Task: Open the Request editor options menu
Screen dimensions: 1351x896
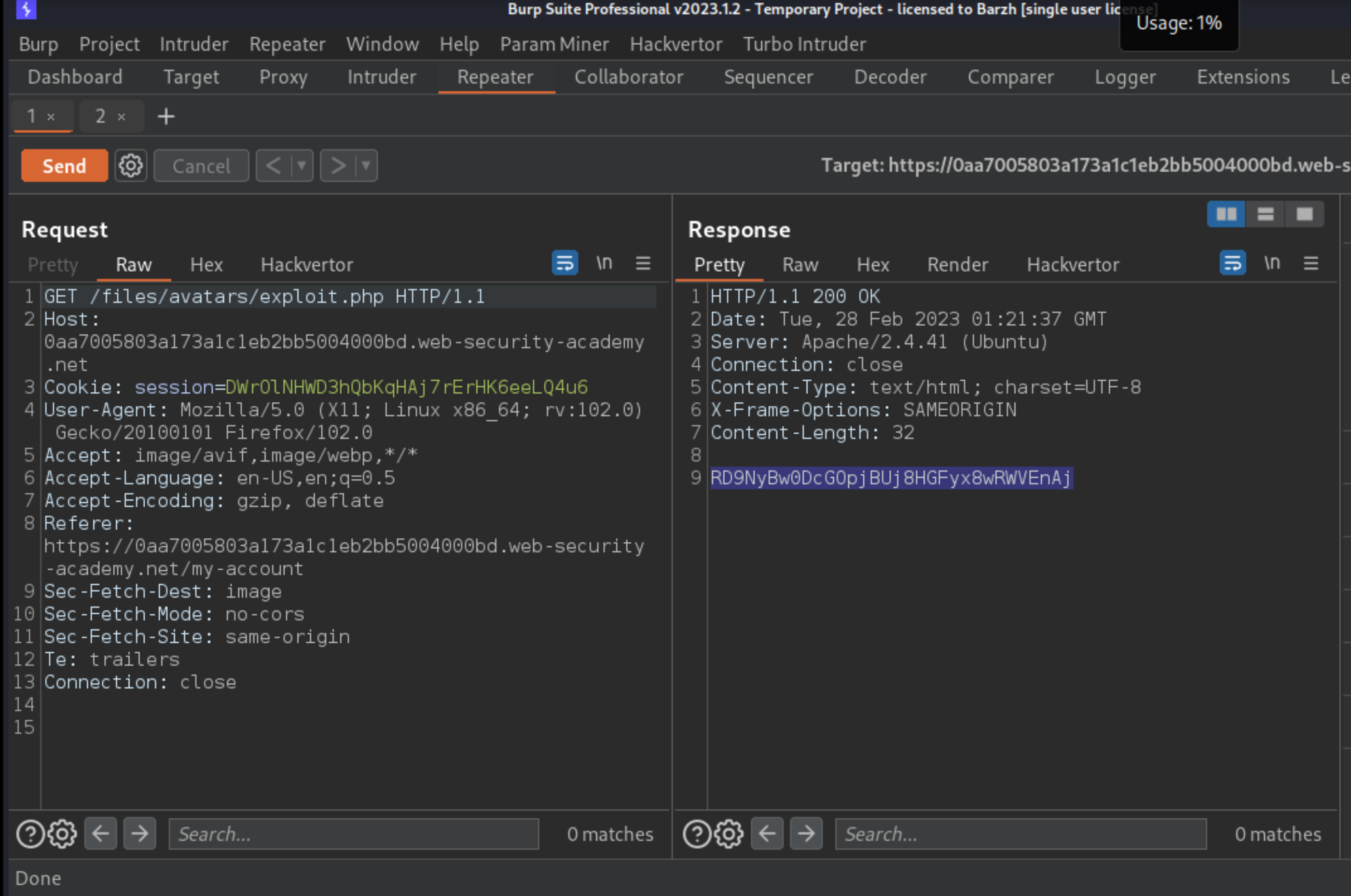Action: point(643,263)
